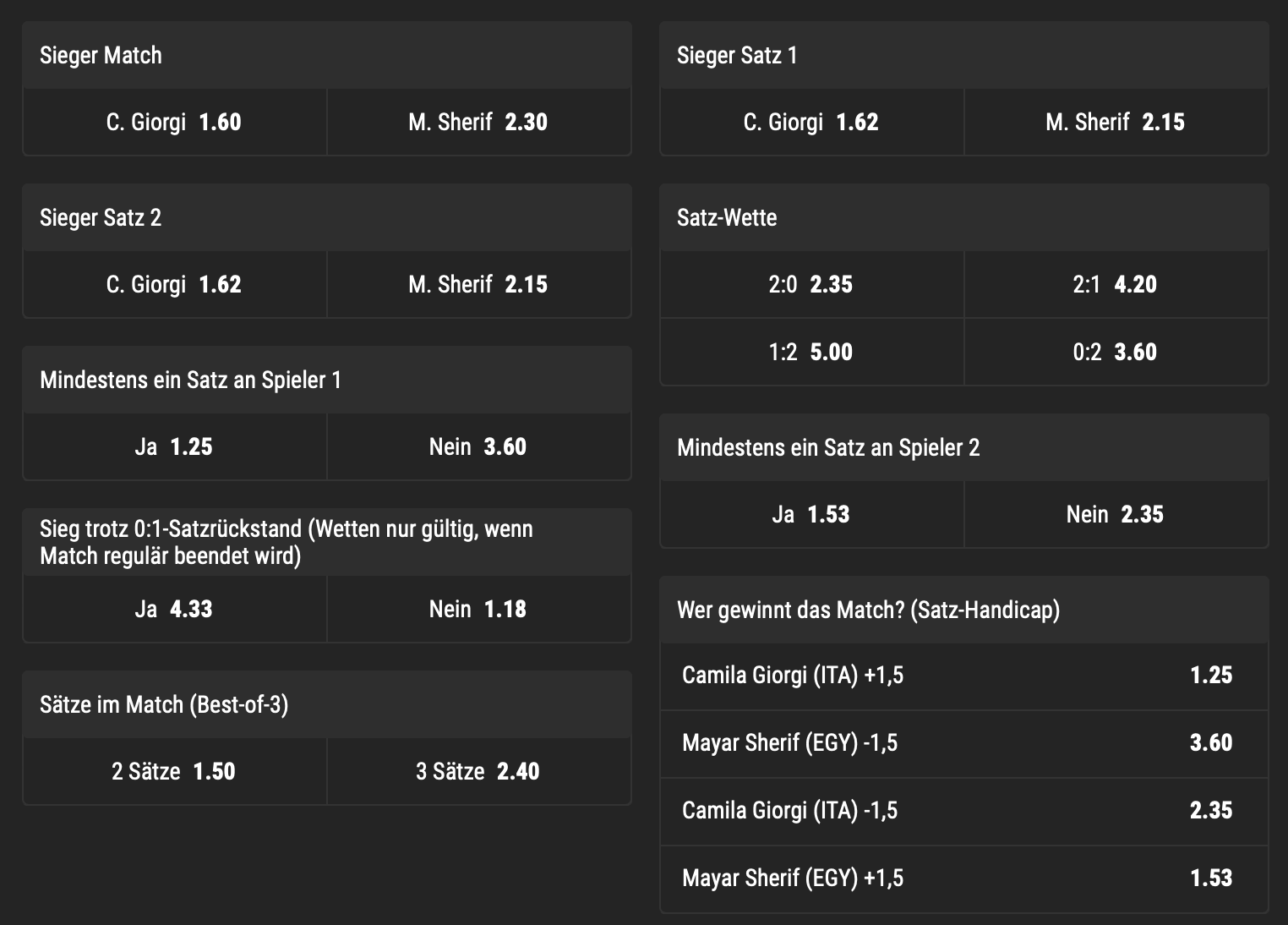Bet on C. Giorgi in Sieger Match
Screen dimensions: 1288x925
[x=175, y=122]
